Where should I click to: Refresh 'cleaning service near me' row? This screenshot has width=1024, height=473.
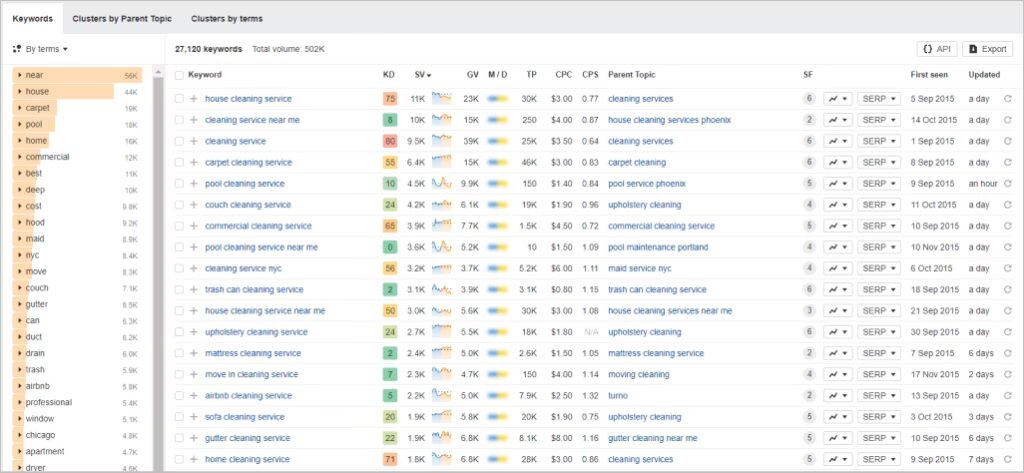click(x=1008, y=120)
